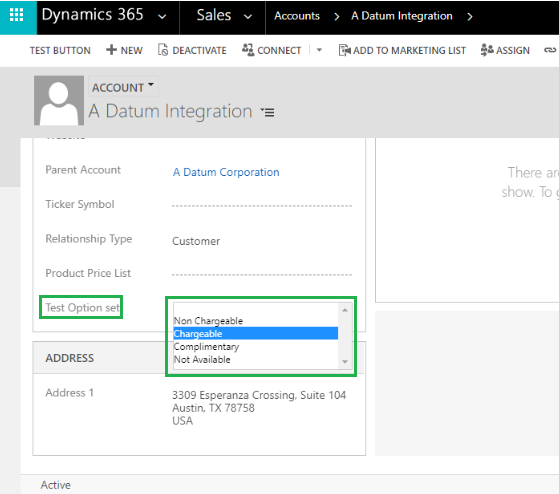Open the record navigation list icon beside title
This screenshot has width=559, height=494.
tap(267, 112)
